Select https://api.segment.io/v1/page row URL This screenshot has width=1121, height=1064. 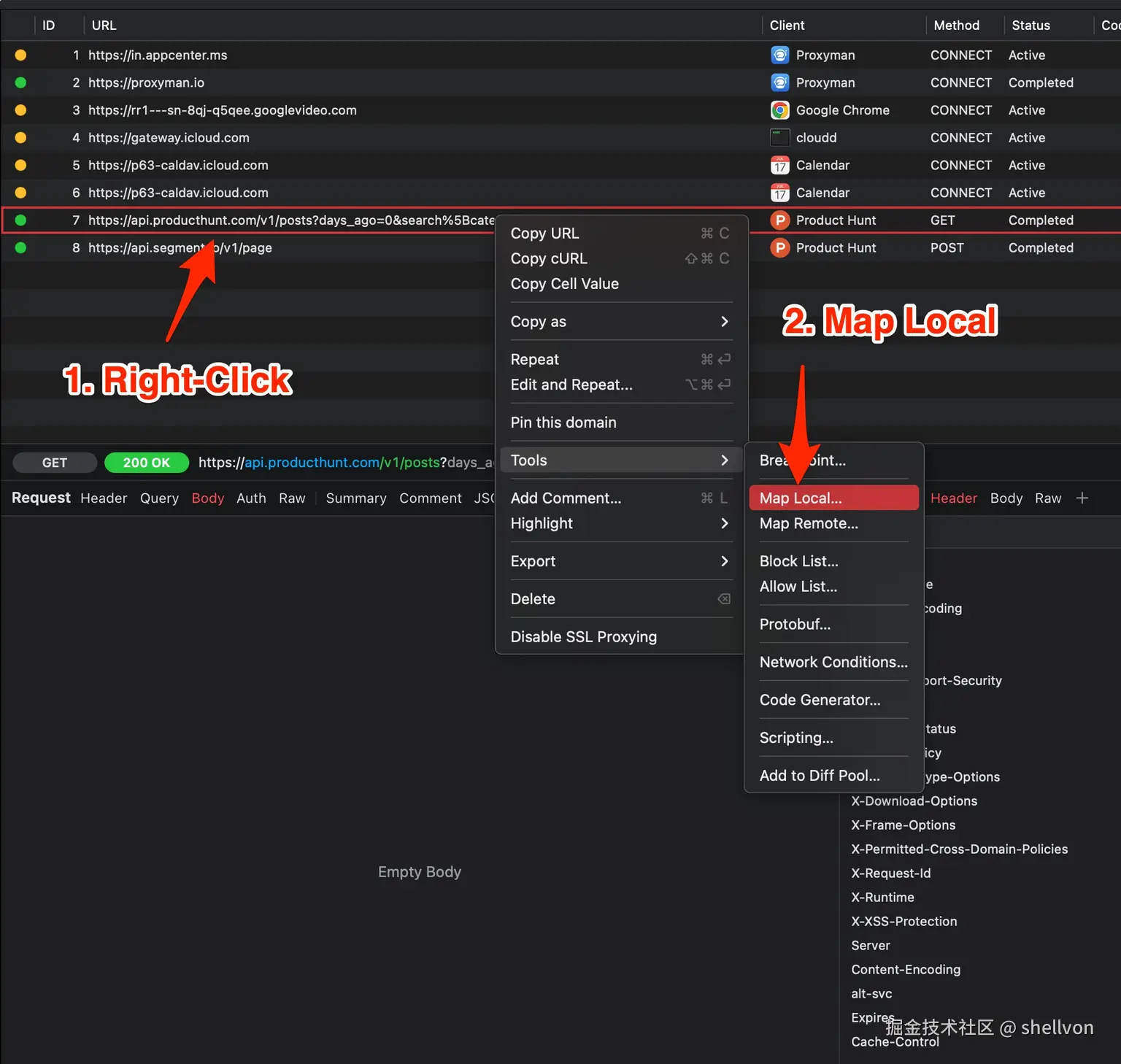tap(180, 248)
